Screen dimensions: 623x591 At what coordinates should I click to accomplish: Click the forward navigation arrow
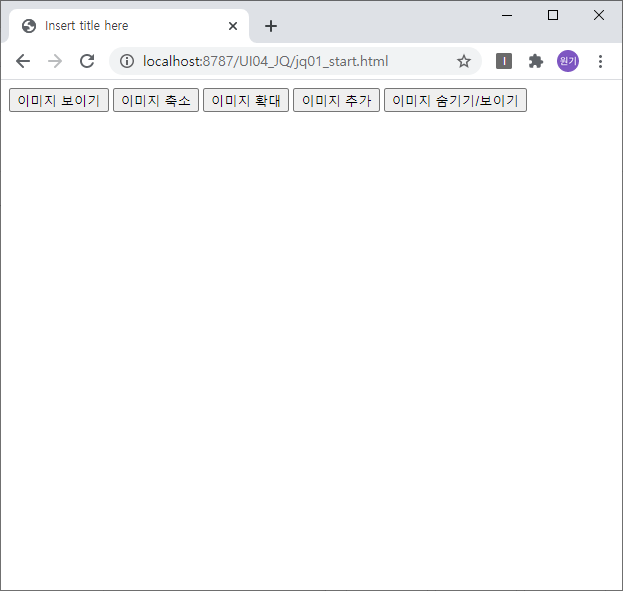[55, 61]
